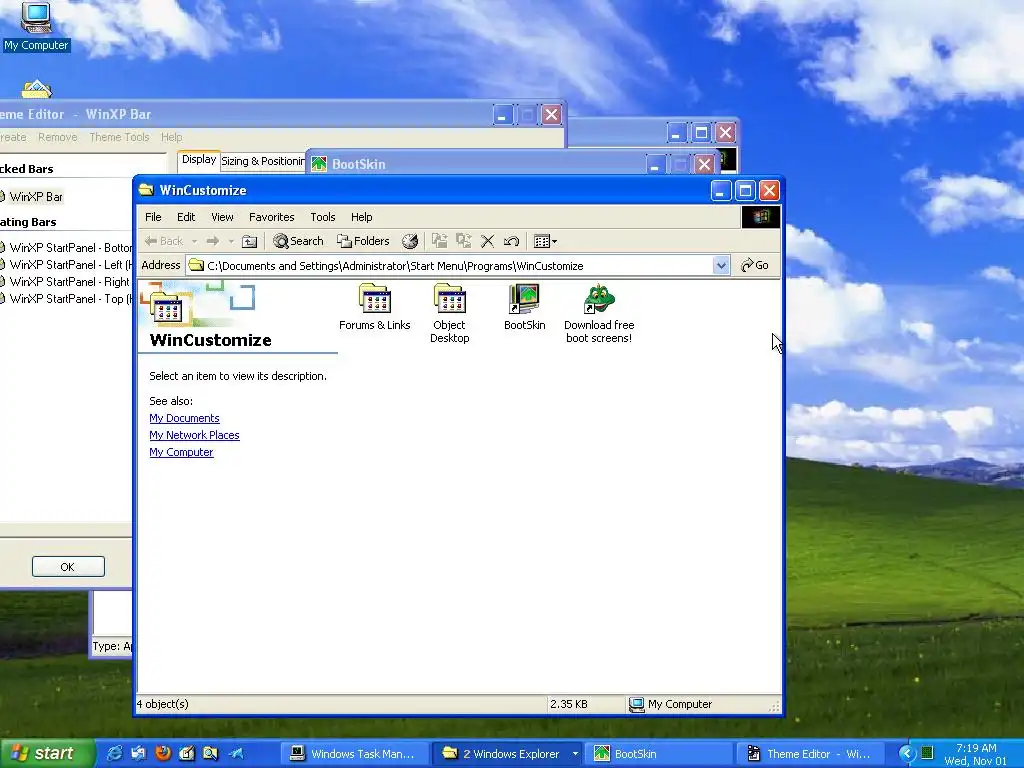Expand the Address bar dropdown
The height and width of the screenshot is (768, 1024).
coord(721,266)
